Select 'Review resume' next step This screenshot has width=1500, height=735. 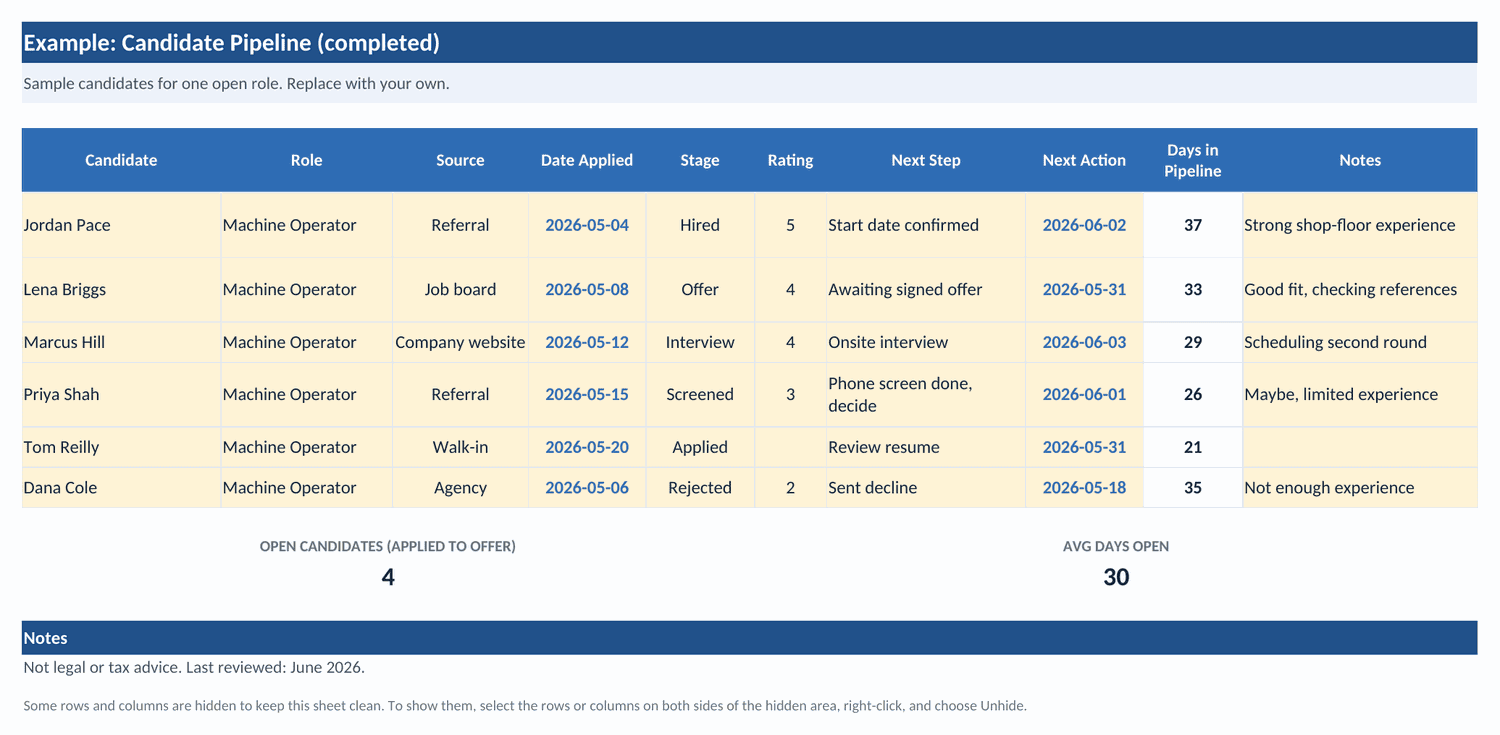[926, 447]
